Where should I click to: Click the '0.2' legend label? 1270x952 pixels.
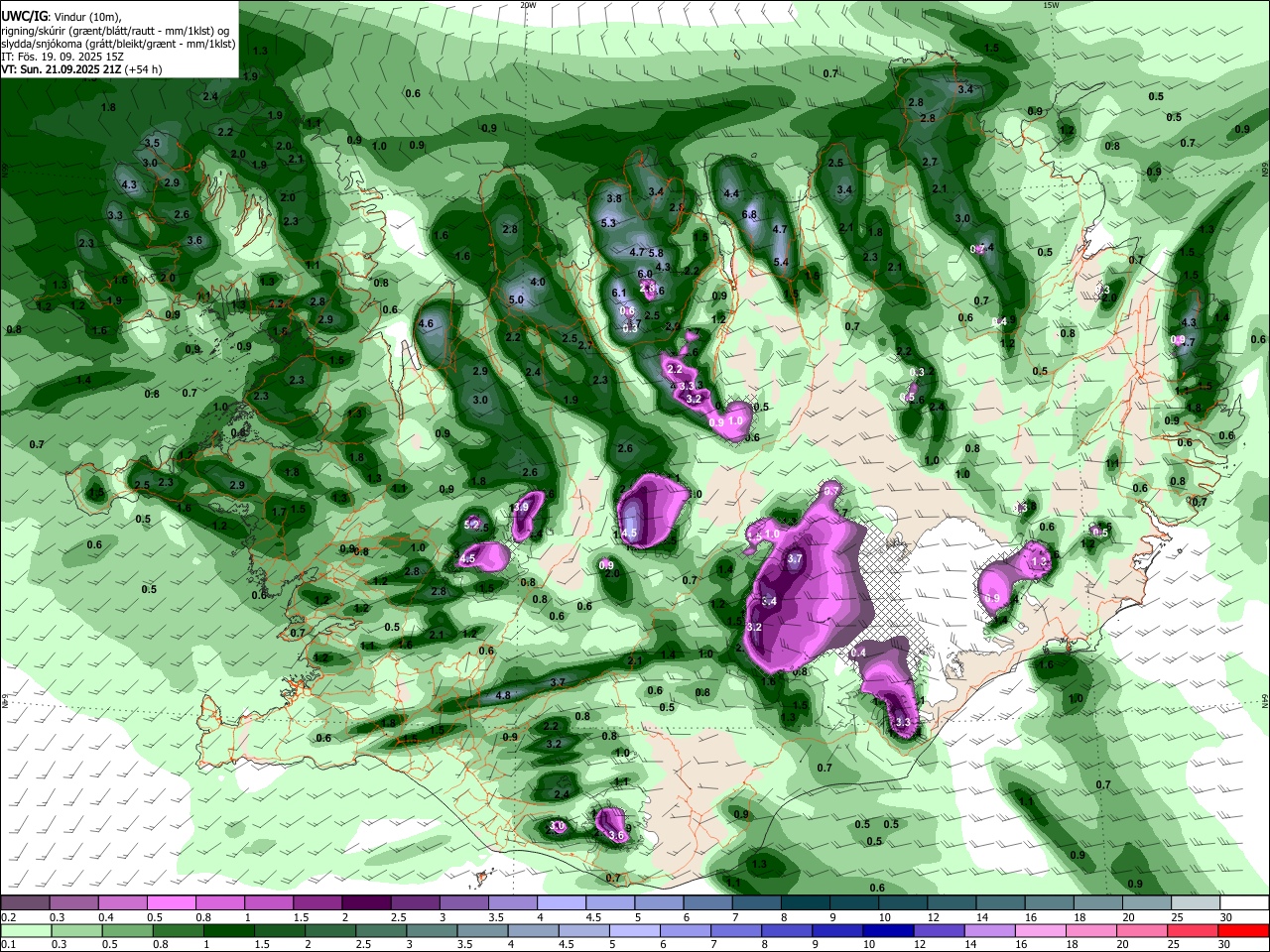point(8,917)
